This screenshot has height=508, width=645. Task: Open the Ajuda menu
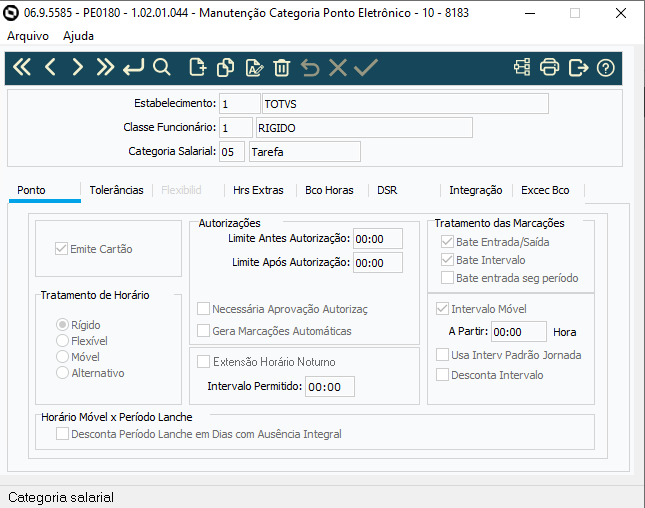click(x=78, y=36)
